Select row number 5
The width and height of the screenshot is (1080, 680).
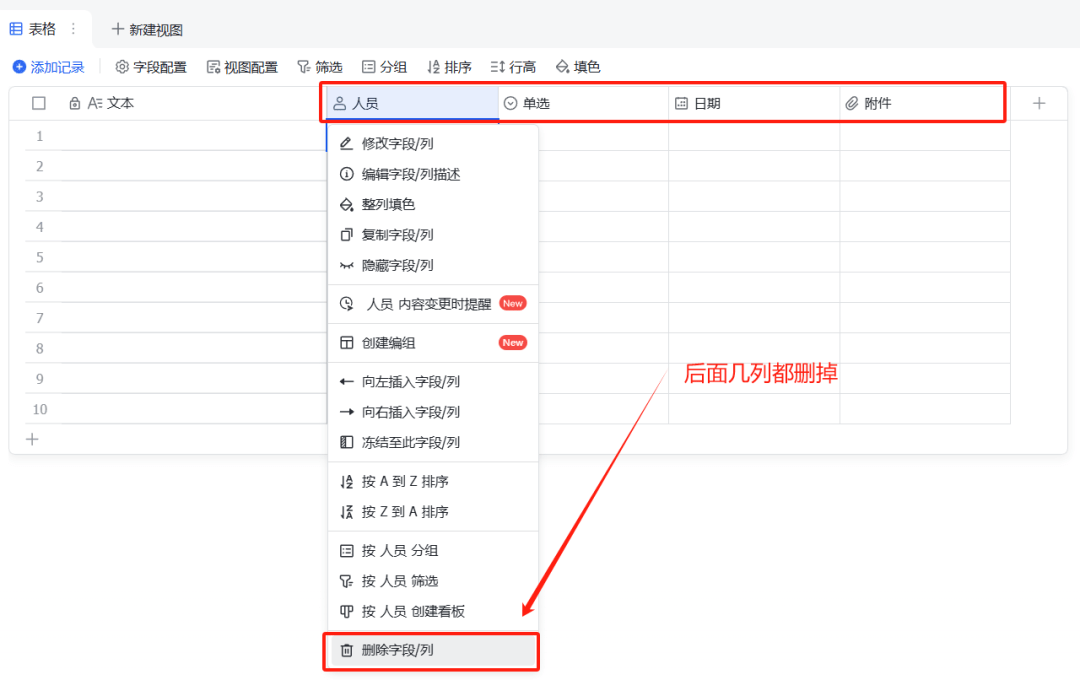coord(39,257)
